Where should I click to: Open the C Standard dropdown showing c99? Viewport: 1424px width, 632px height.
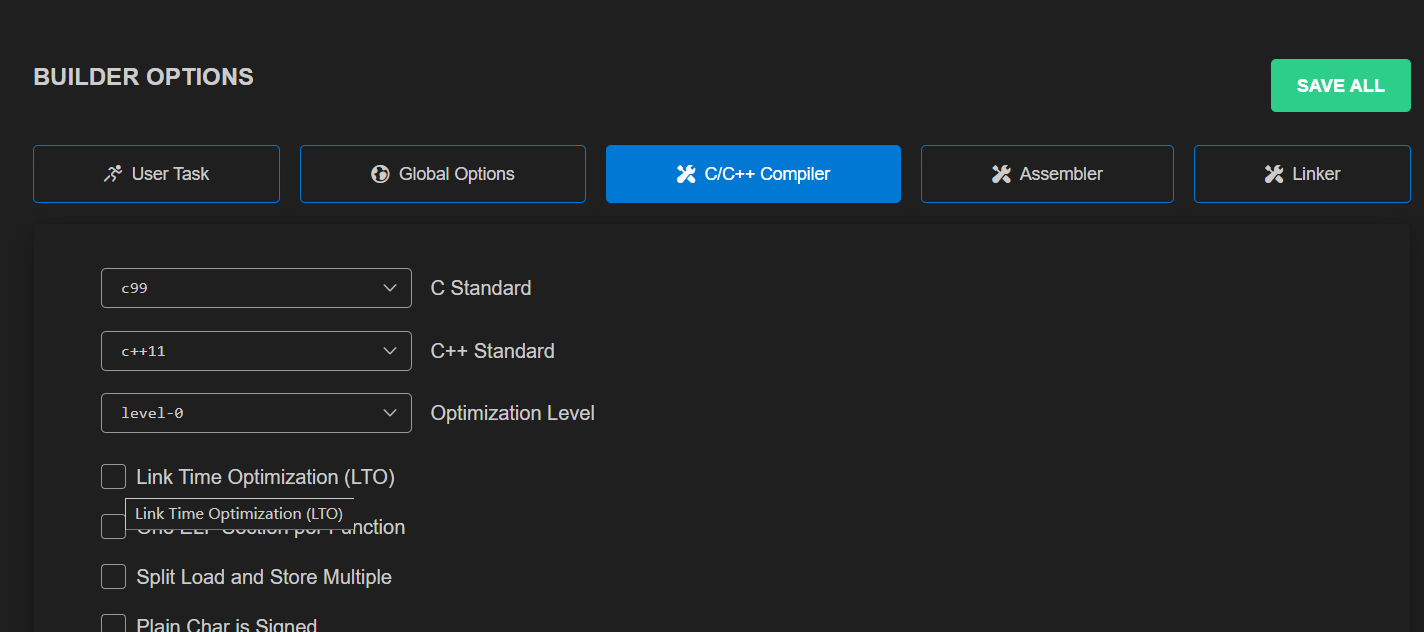[x=256, y=288]
